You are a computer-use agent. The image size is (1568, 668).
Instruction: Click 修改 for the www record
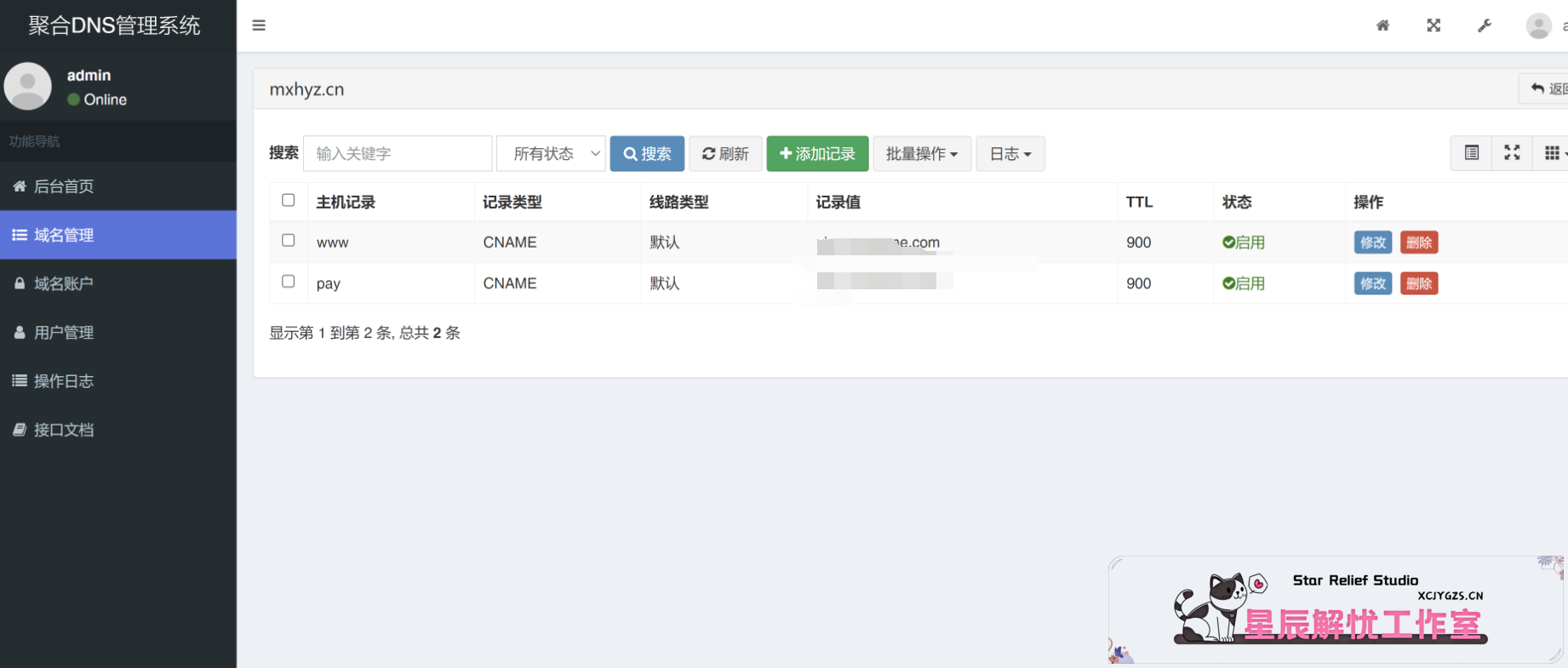1372,243
